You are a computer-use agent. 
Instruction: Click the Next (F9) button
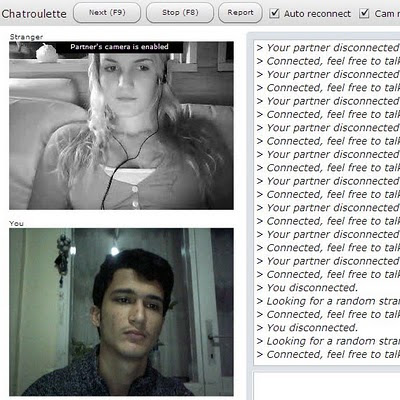(x=107, y=13)
